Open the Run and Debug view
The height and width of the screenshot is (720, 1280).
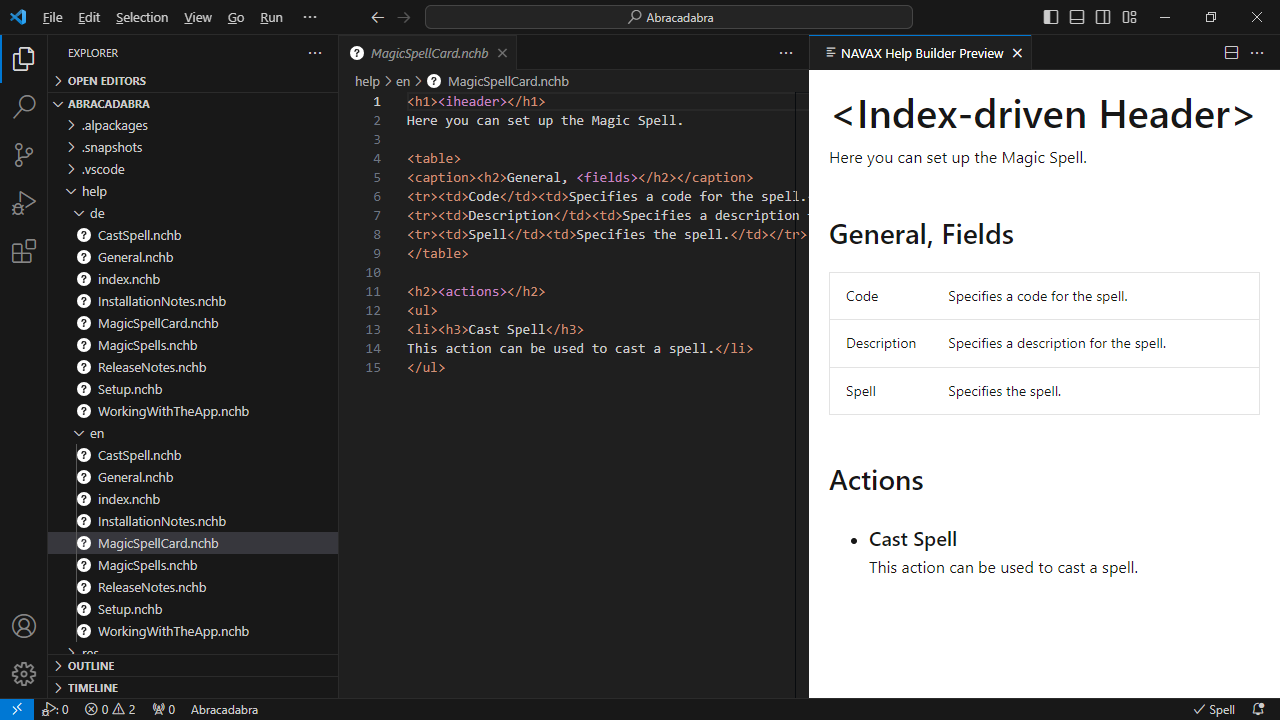coord(24,204)
